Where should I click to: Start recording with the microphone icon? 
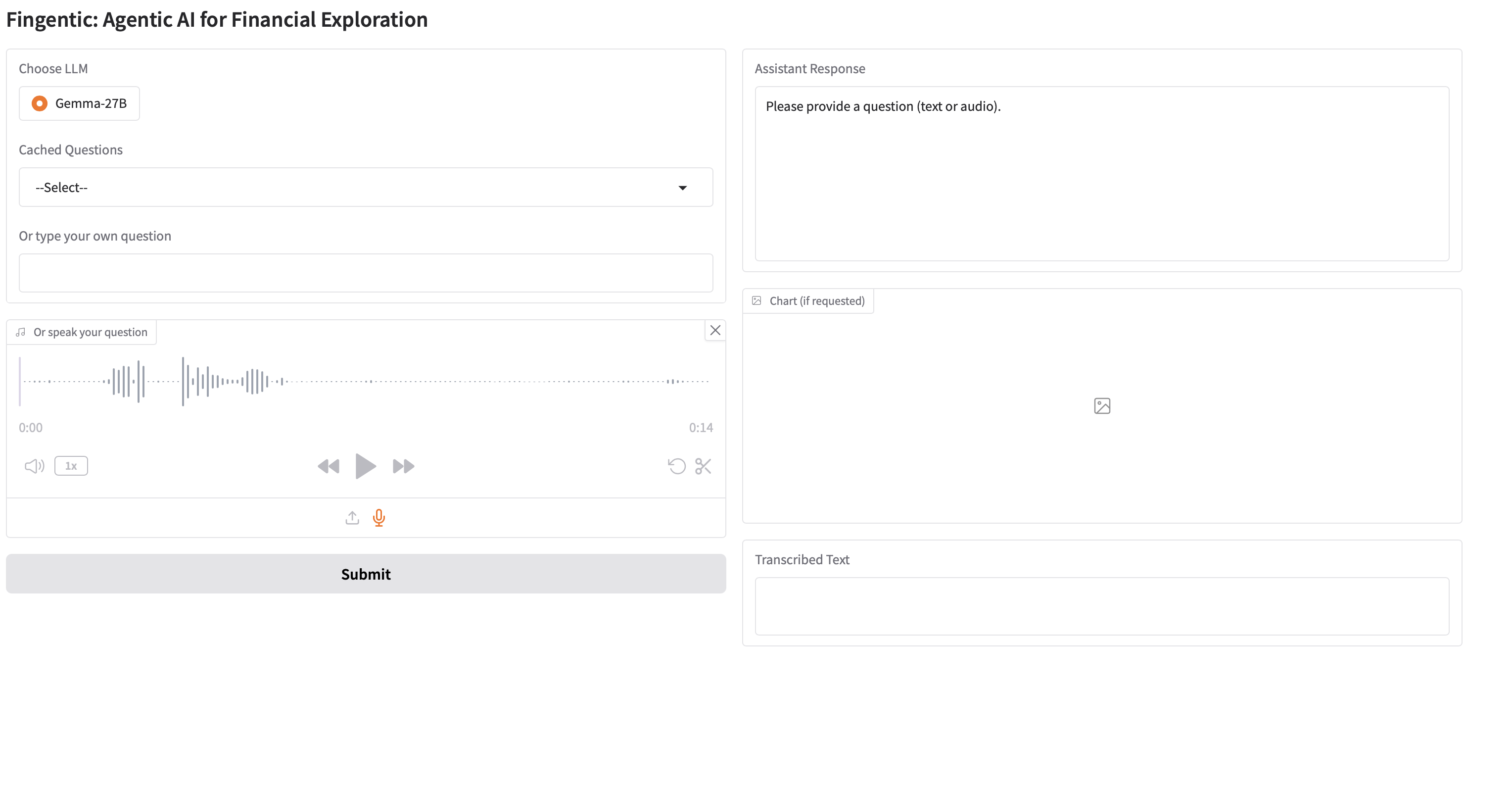[379, 517]
